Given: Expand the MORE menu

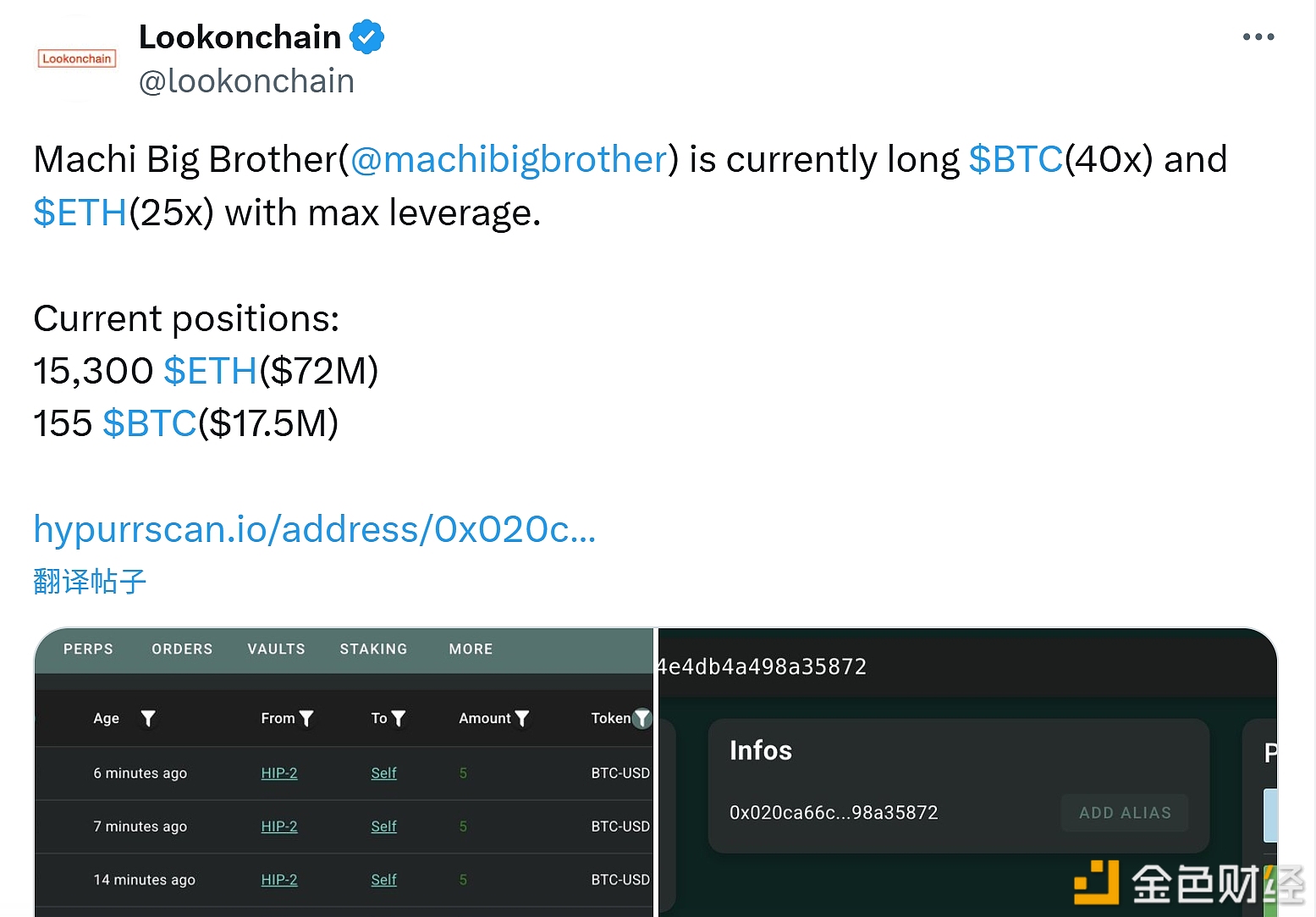Looking at the screenshot, I should coord(471,649).
